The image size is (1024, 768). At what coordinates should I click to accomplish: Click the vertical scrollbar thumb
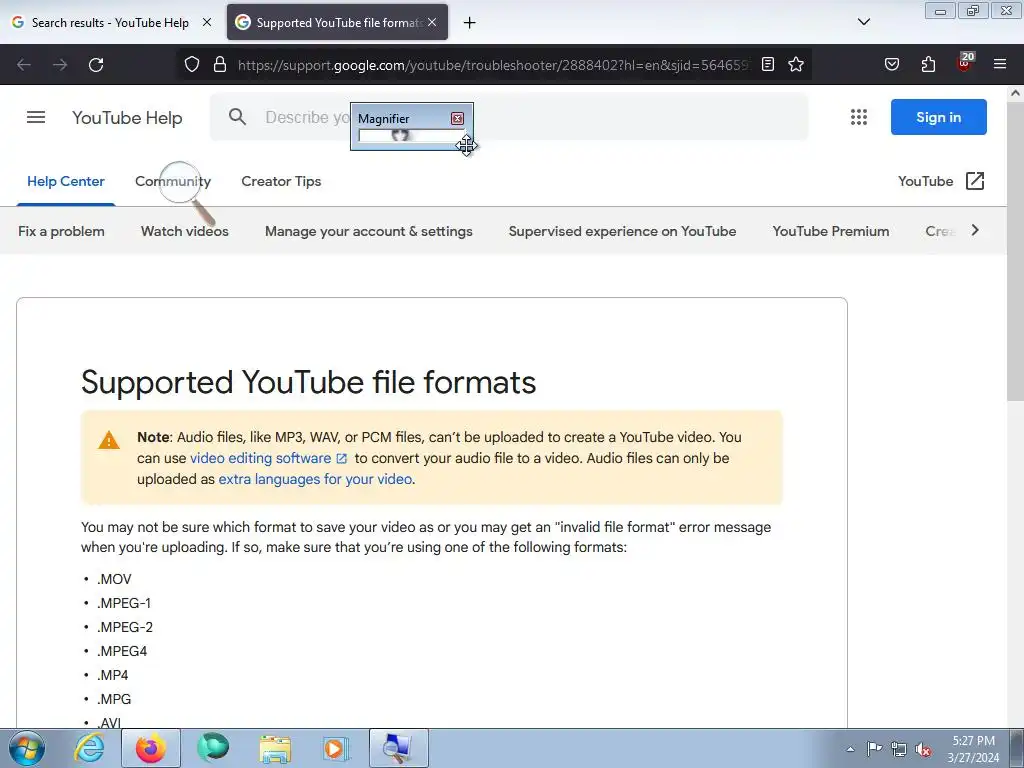(x=1015, y=251)
